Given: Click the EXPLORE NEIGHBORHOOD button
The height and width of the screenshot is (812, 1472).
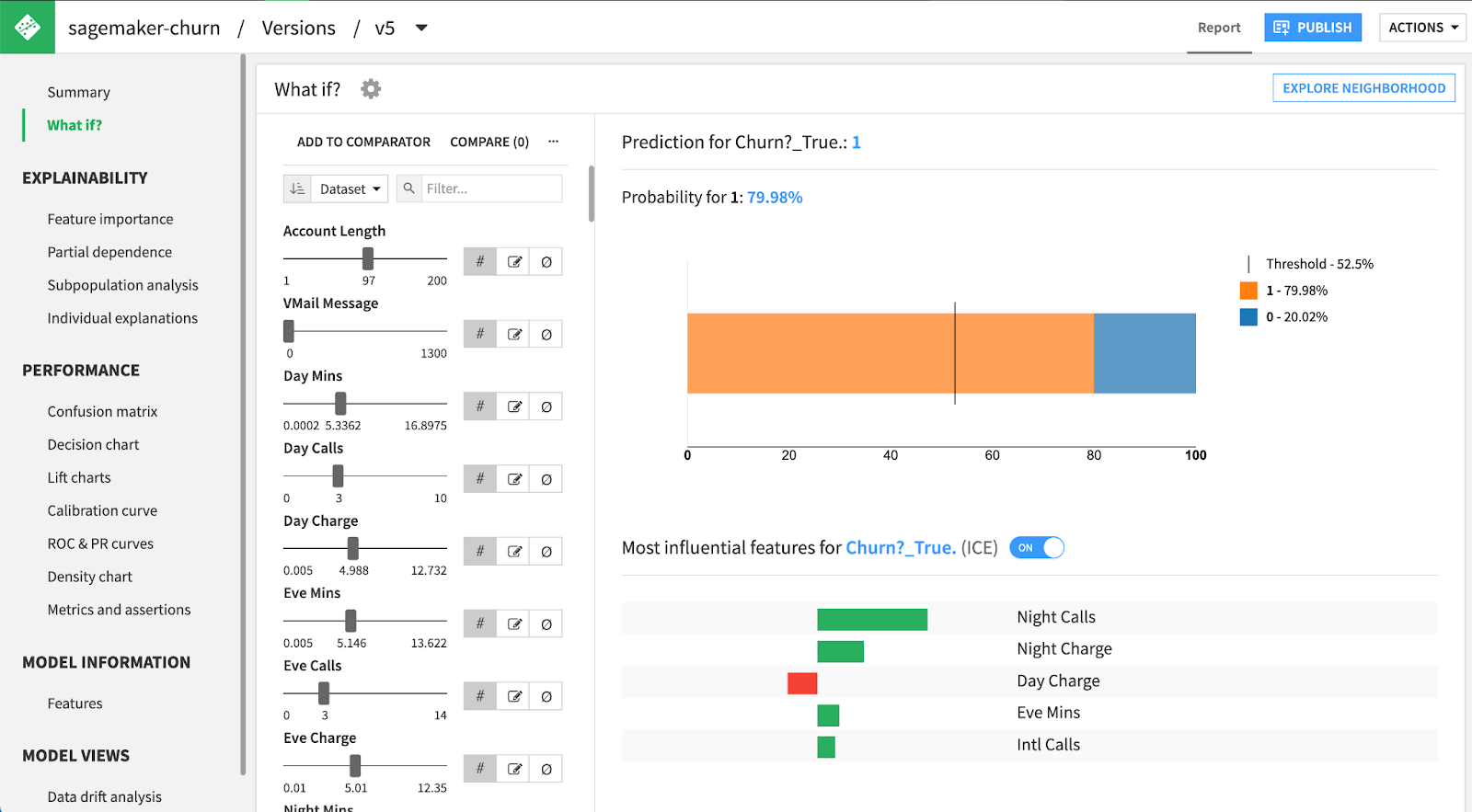Looking at the screenshot, I should click(1363, 88).
